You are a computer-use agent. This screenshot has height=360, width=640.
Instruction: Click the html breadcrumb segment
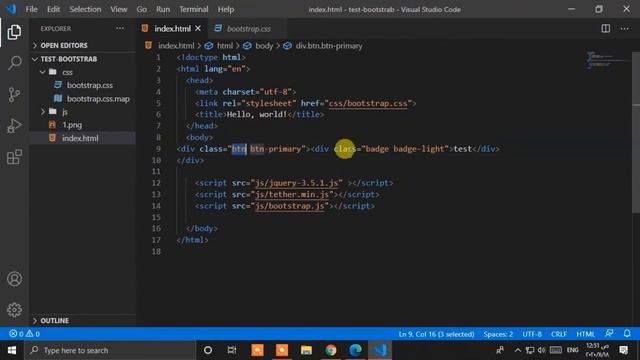[224, 46]
